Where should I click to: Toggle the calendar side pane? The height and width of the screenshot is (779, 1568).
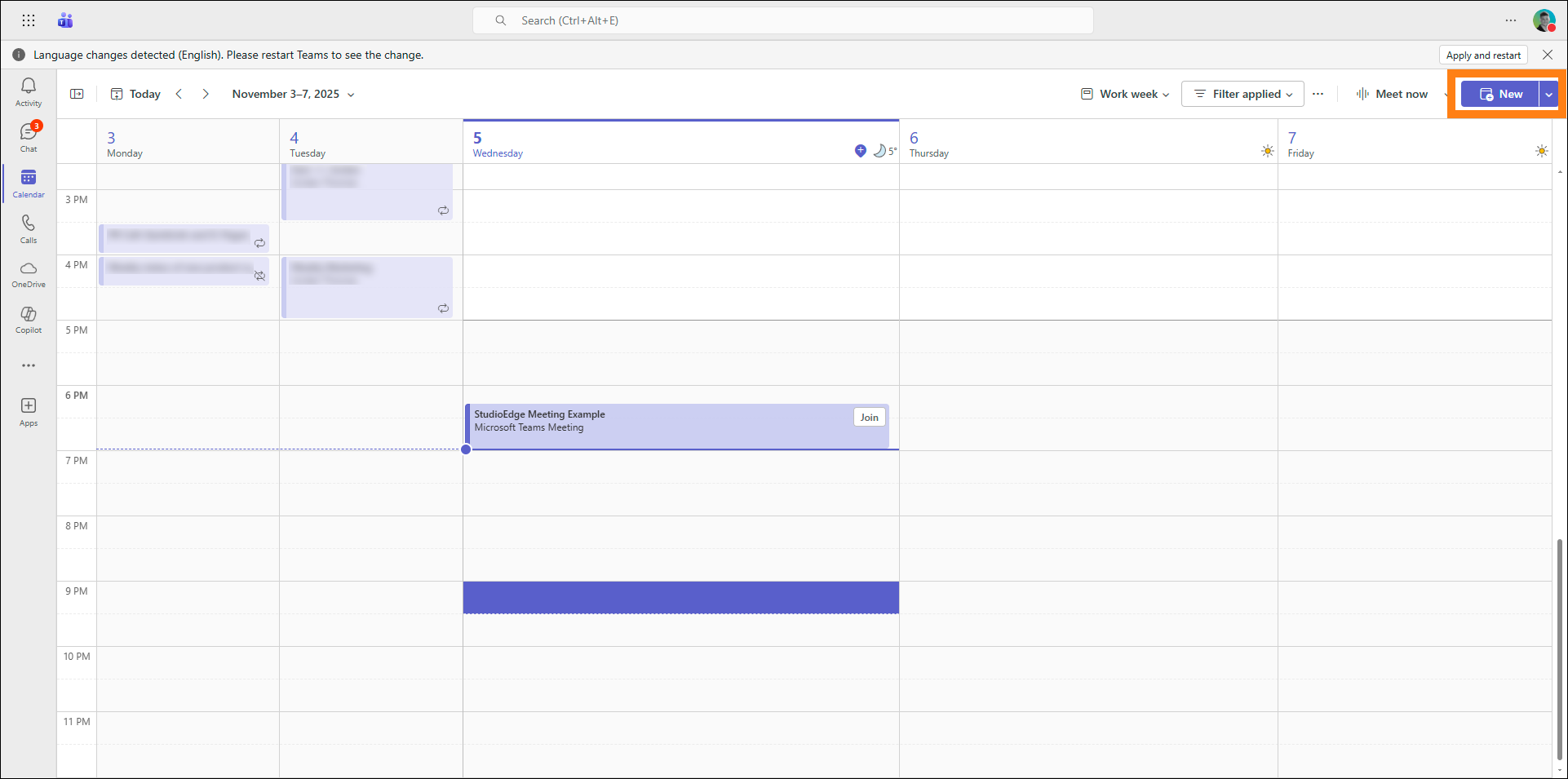tap(77, 94)
